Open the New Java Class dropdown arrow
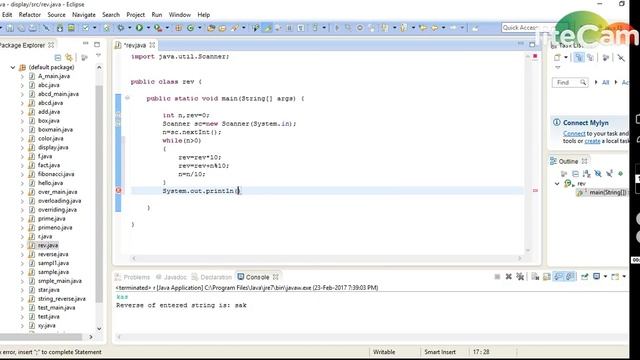 [x=200, y=28]
